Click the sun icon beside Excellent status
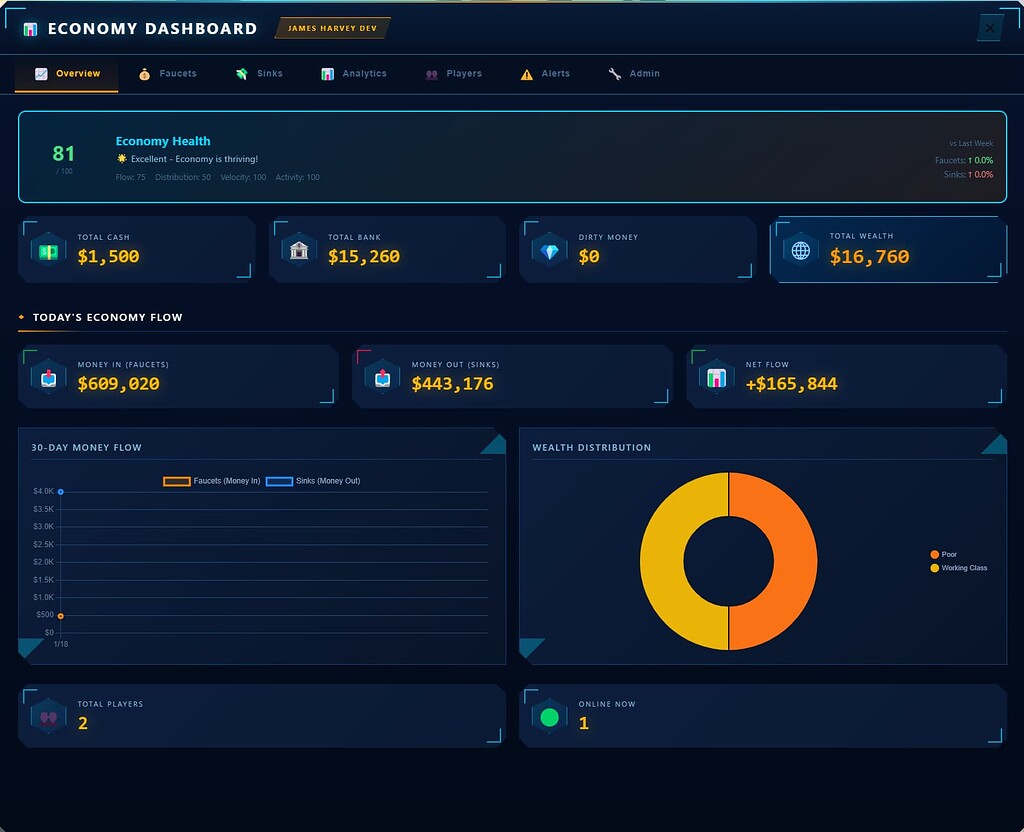This screenshot has width=1024, height=832. coord(121,158)
